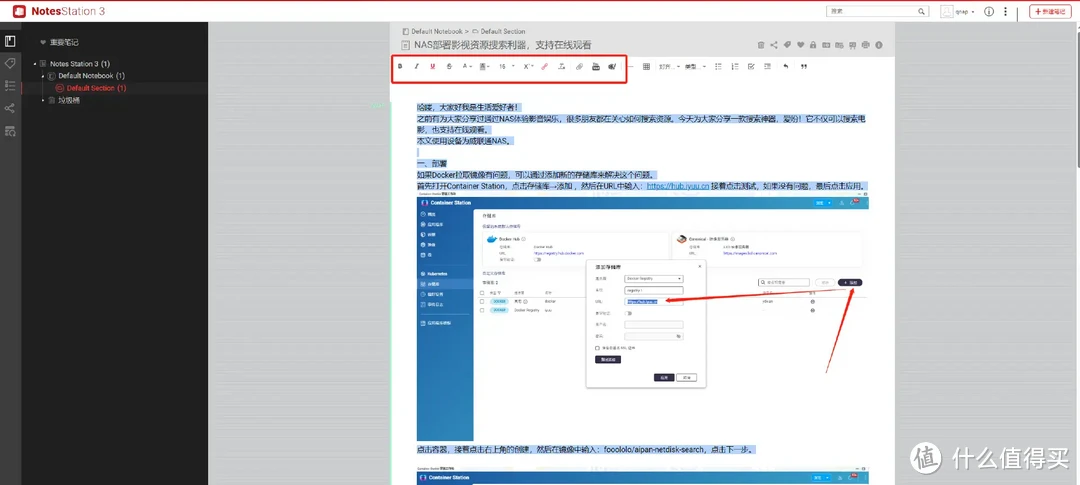The width and height of the screenshot is (1080, 485).
Task: Add a tag to the note
Action: tap(787, 45)
